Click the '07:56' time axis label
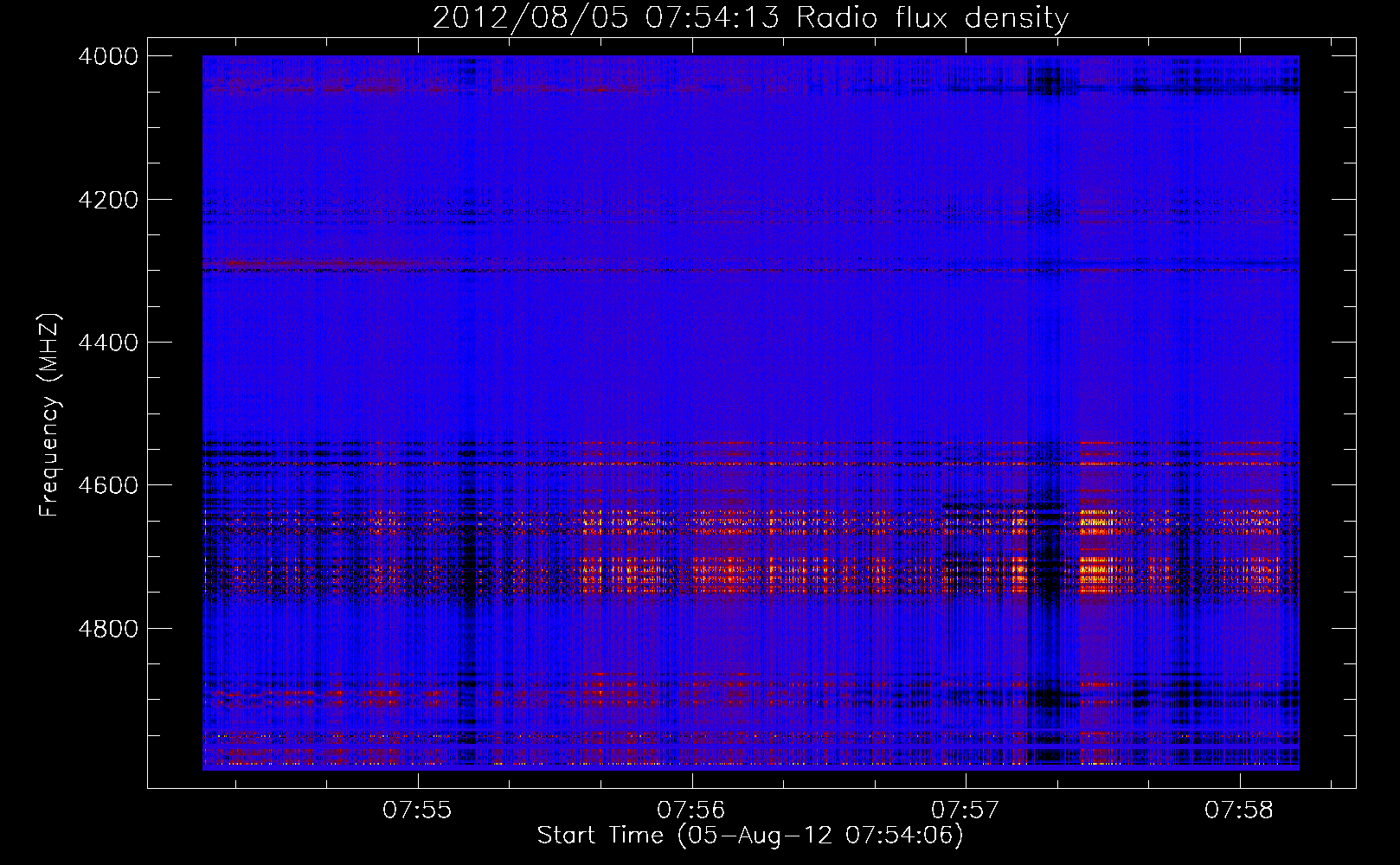This screenshot has width=1400, height=865. tap(690, 811)
